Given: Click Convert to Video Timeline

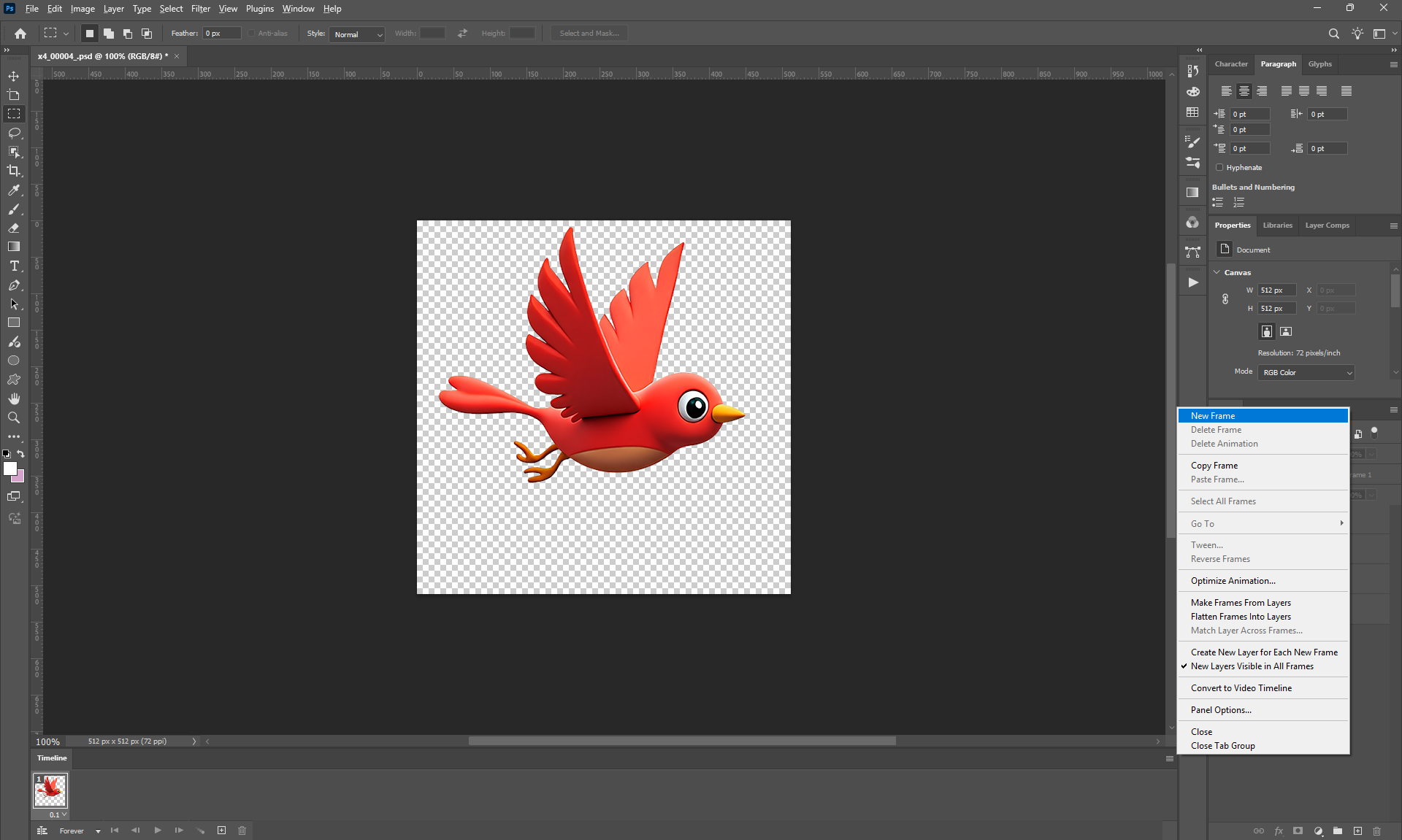Looking at the screenshot, I should pos(1241,688).
